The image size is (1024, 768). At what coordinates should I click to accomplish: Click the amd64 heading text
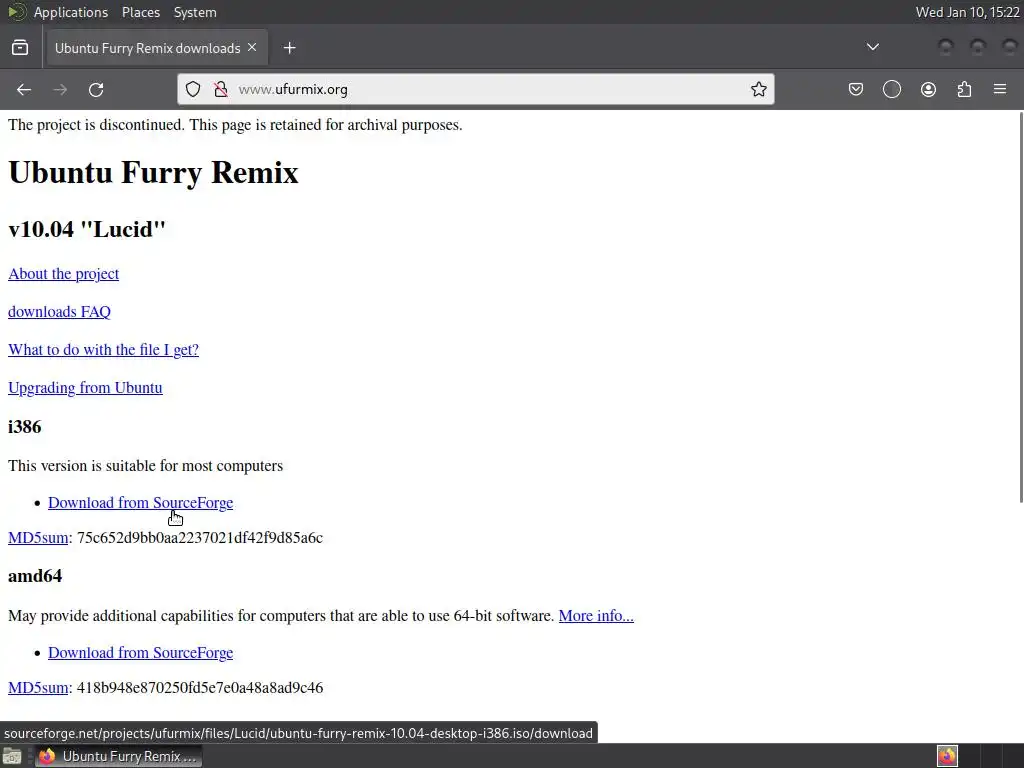pos(35,576)
